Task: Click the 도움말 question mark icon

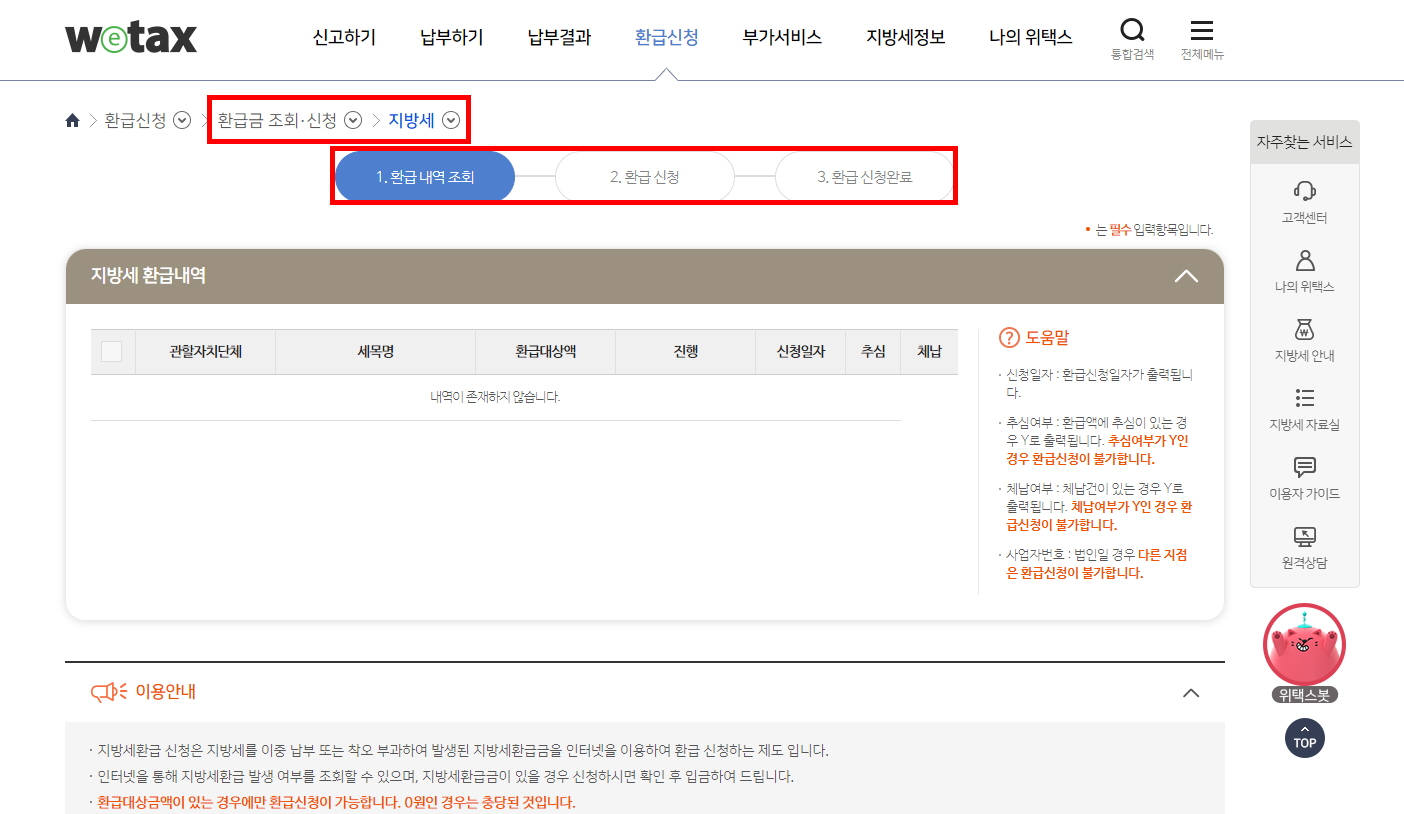Action: tap(1009, 338)
